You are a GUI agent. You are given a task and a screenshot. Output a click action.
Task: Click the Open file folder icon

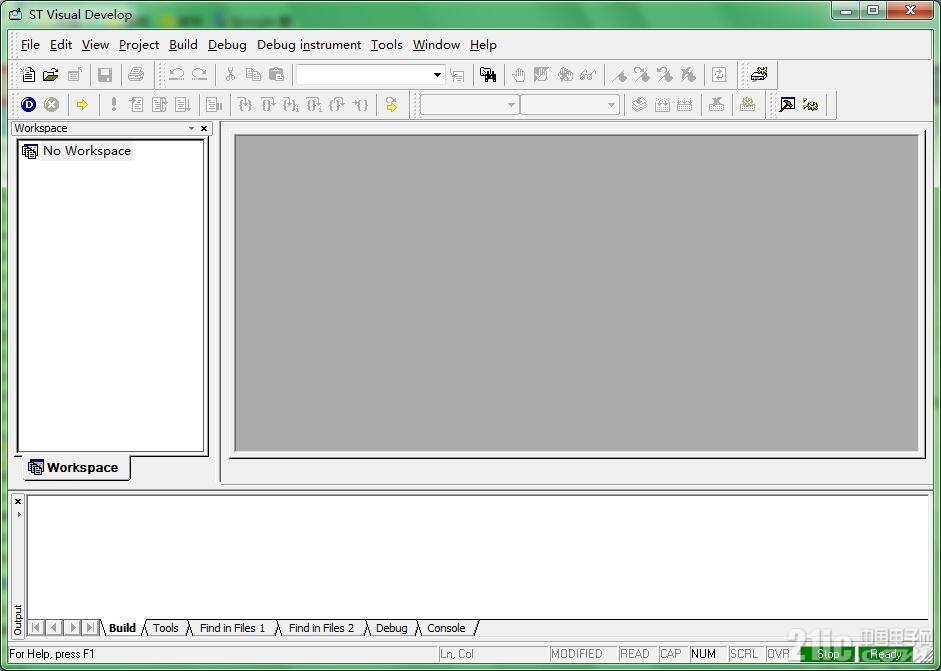coord(51,74)
